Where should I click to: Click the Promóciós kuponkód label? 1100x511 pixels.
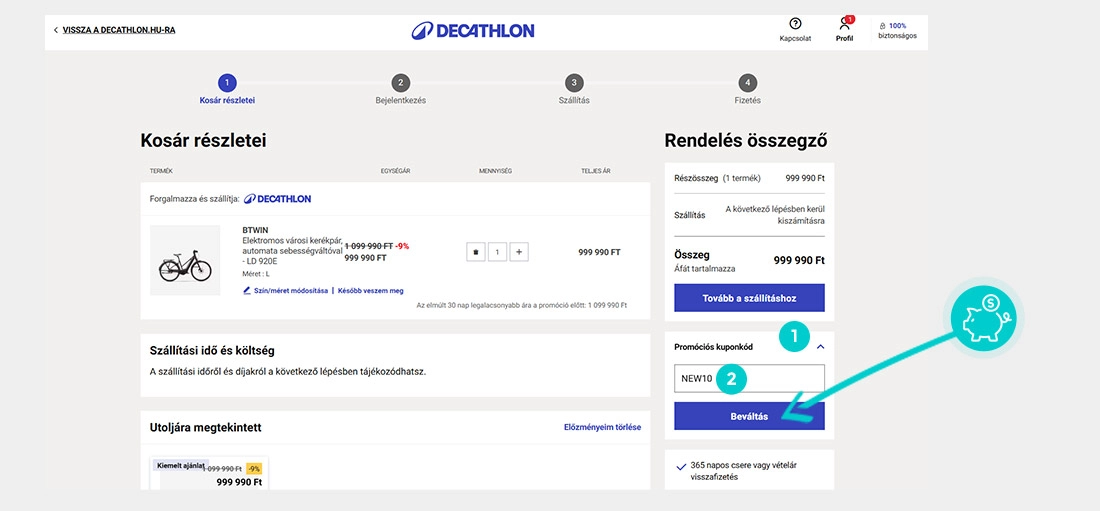tap(713, 347)
